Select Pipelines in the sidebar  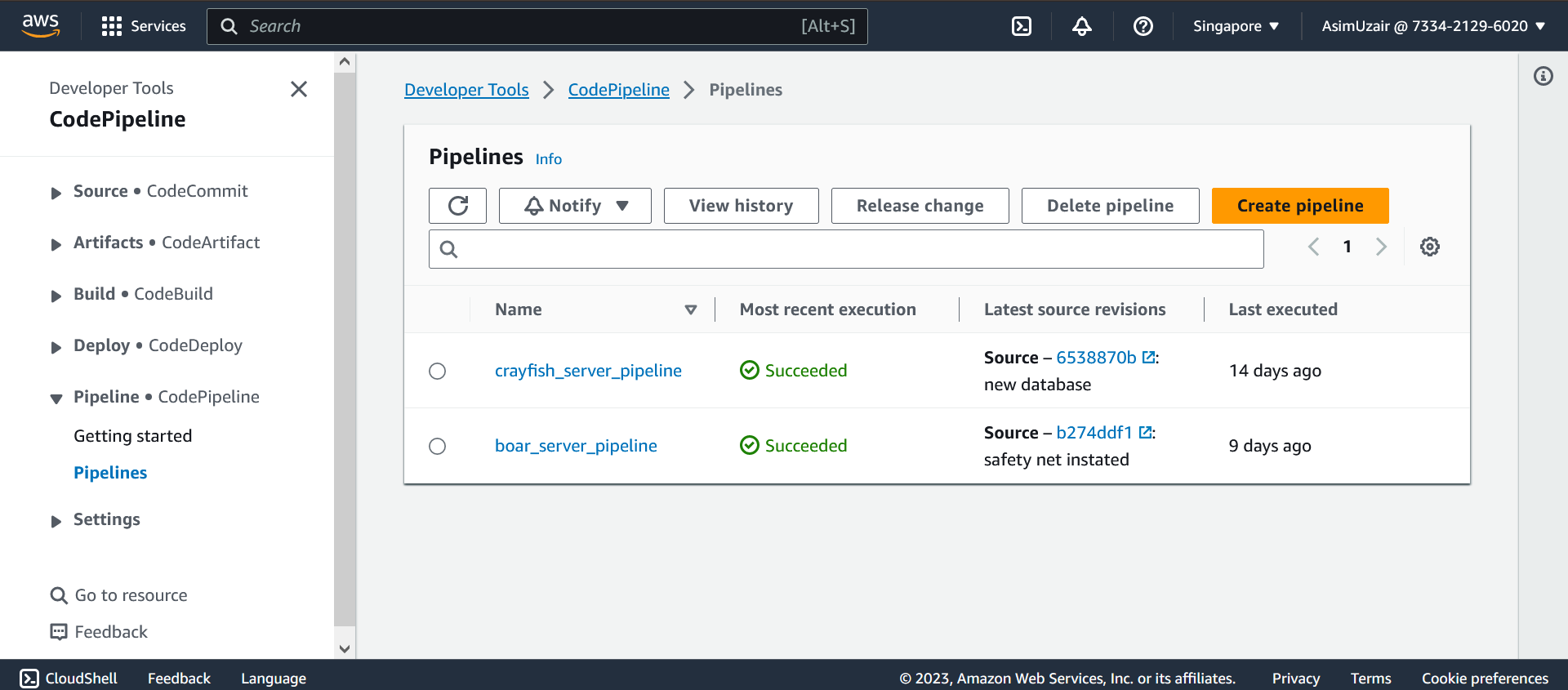click(x=110, y=473)
